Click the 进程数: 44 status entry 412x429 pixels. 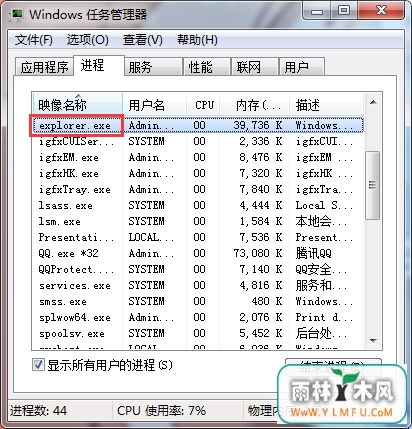click(x=38, y=410)
